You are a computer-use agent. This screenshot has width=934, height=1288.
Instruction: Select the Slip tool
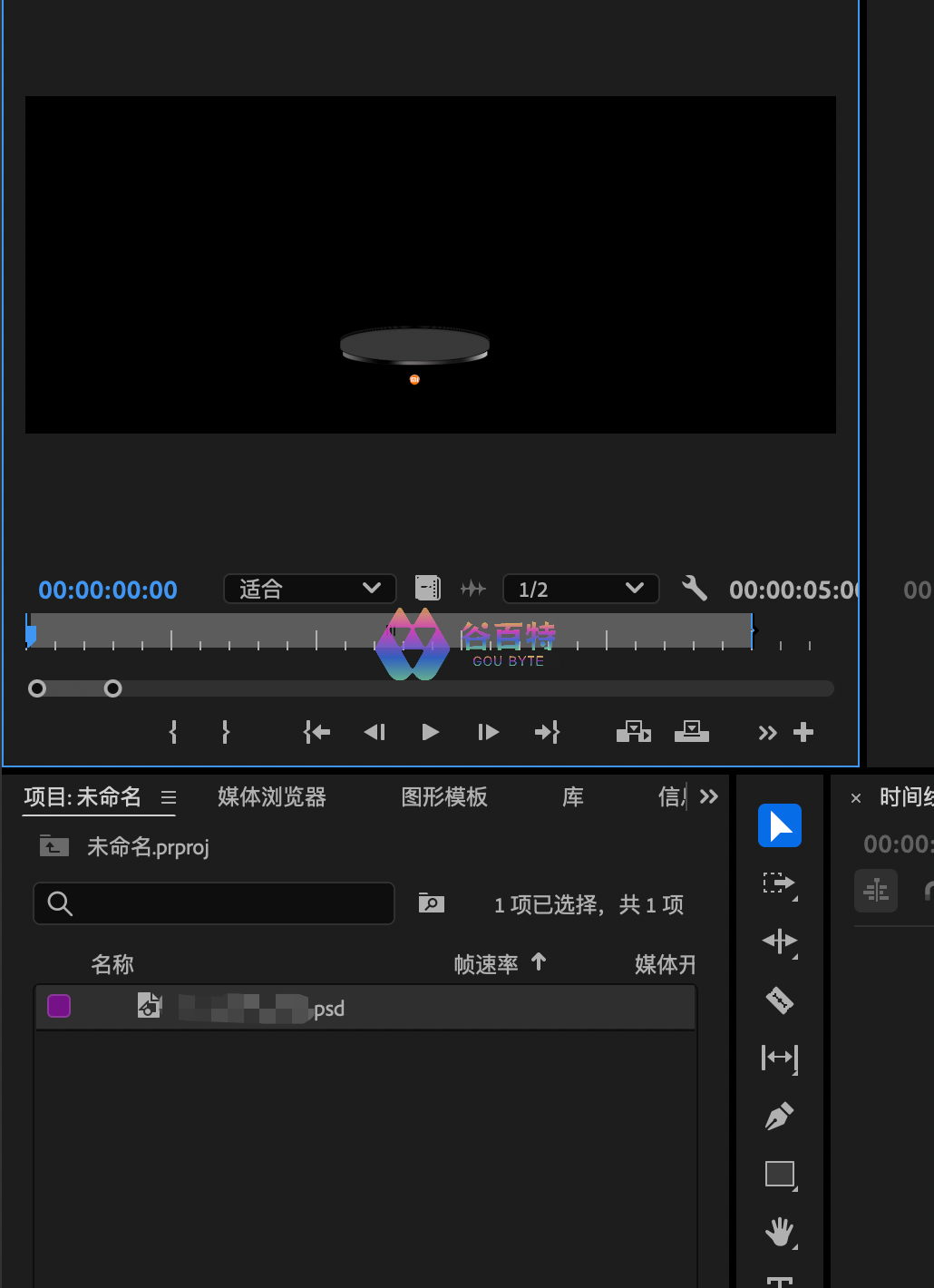point(779,1058)
